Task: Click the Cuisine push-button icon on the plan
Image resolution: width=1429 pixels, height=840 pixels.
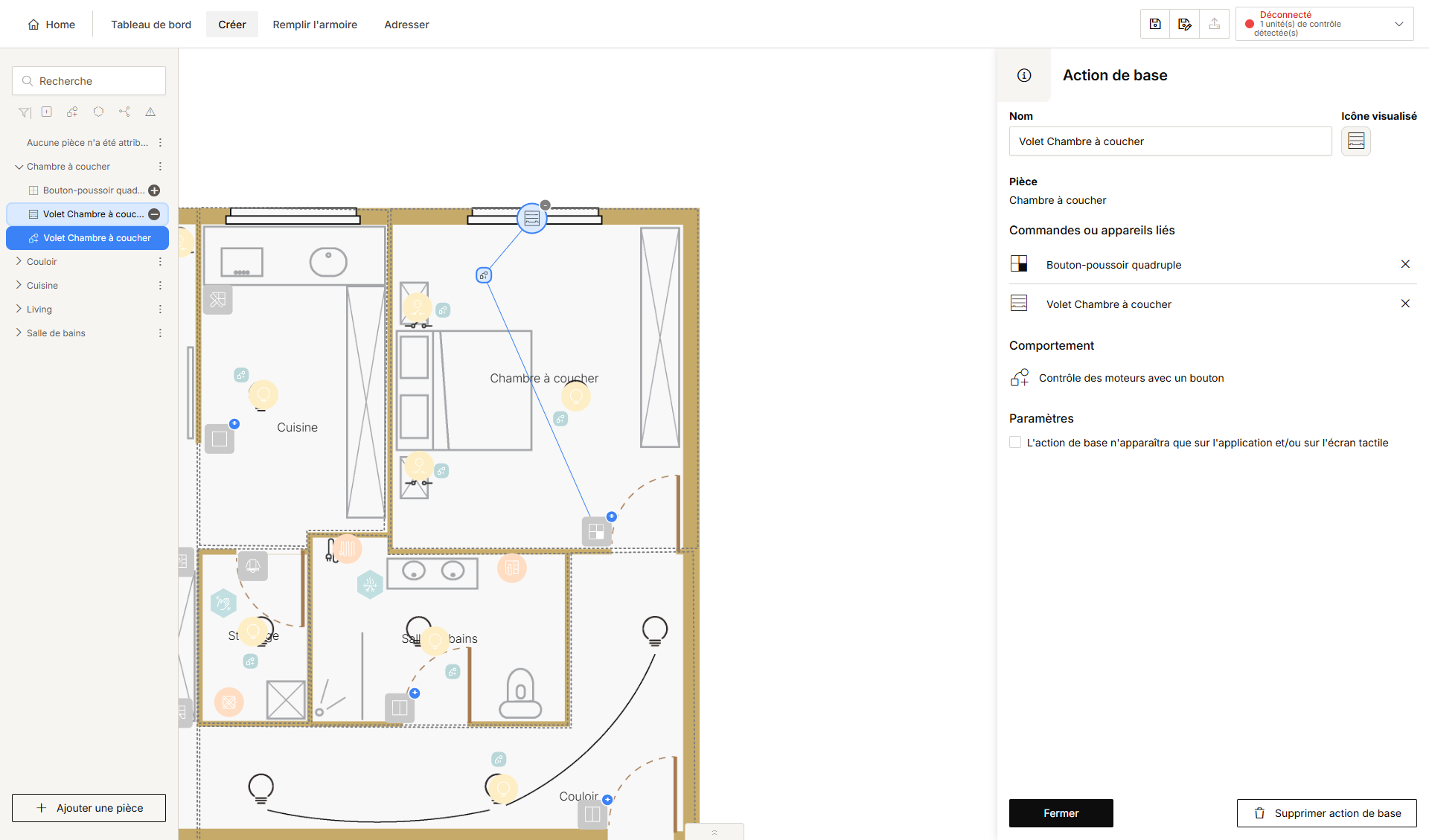Action: pos(220,439)
